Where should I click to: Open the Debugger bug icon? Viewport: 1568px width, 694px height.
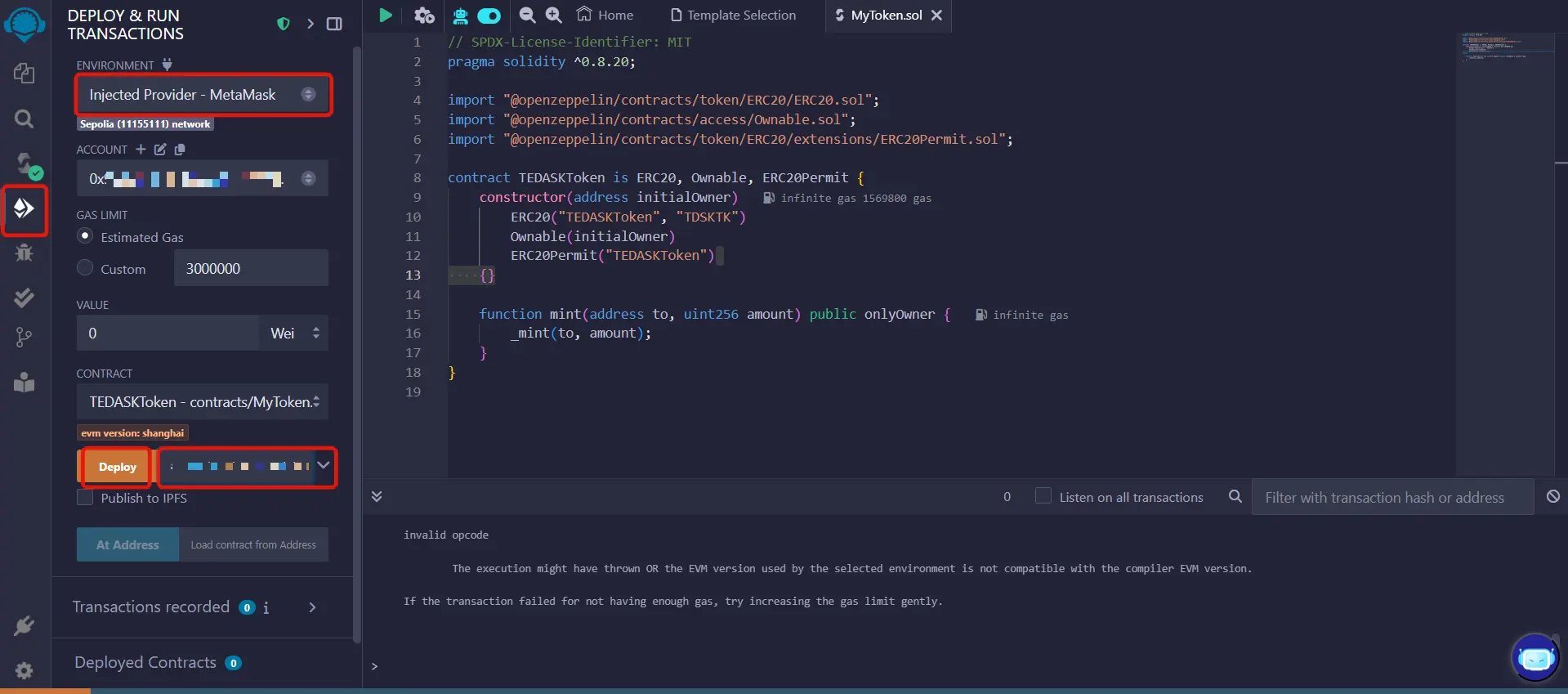click(25, 253)
